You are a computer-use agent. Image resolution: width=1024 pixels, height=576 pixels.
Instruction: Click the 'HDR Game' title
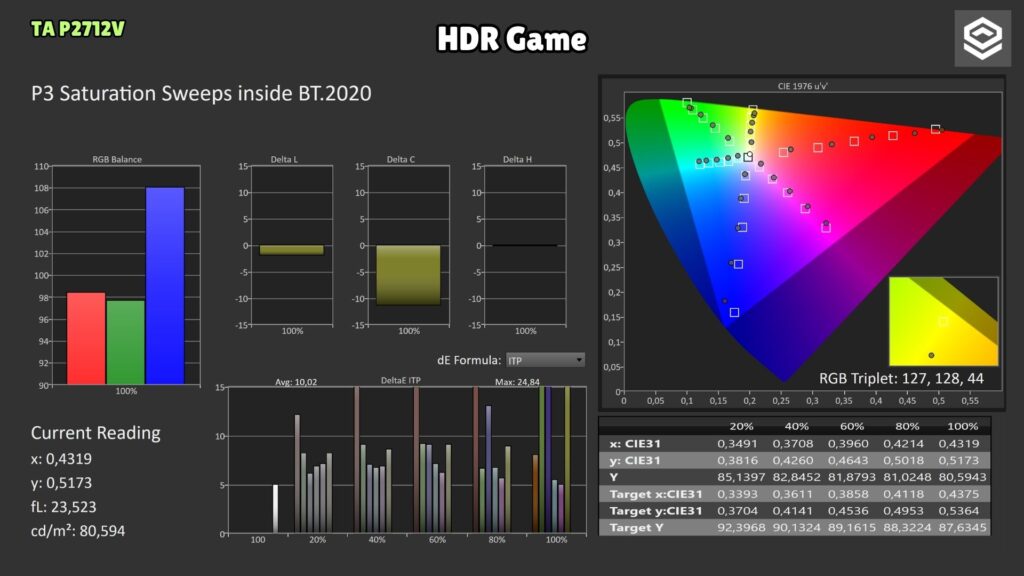coord(512,39)
